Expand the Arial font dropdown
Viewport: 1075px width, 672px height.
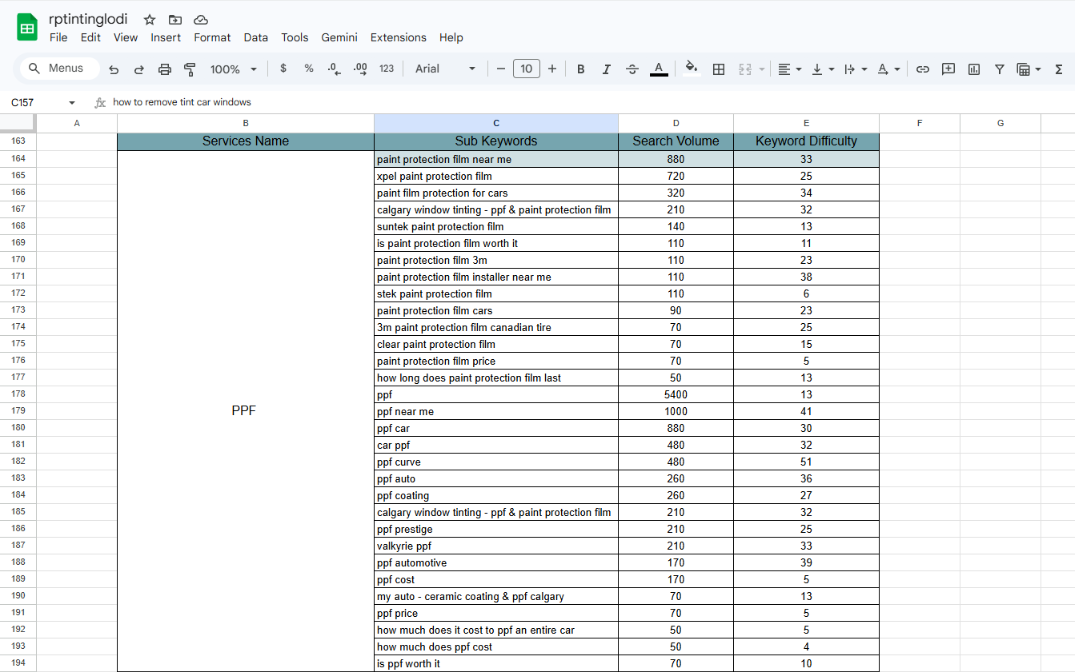[x=445, y=69]
